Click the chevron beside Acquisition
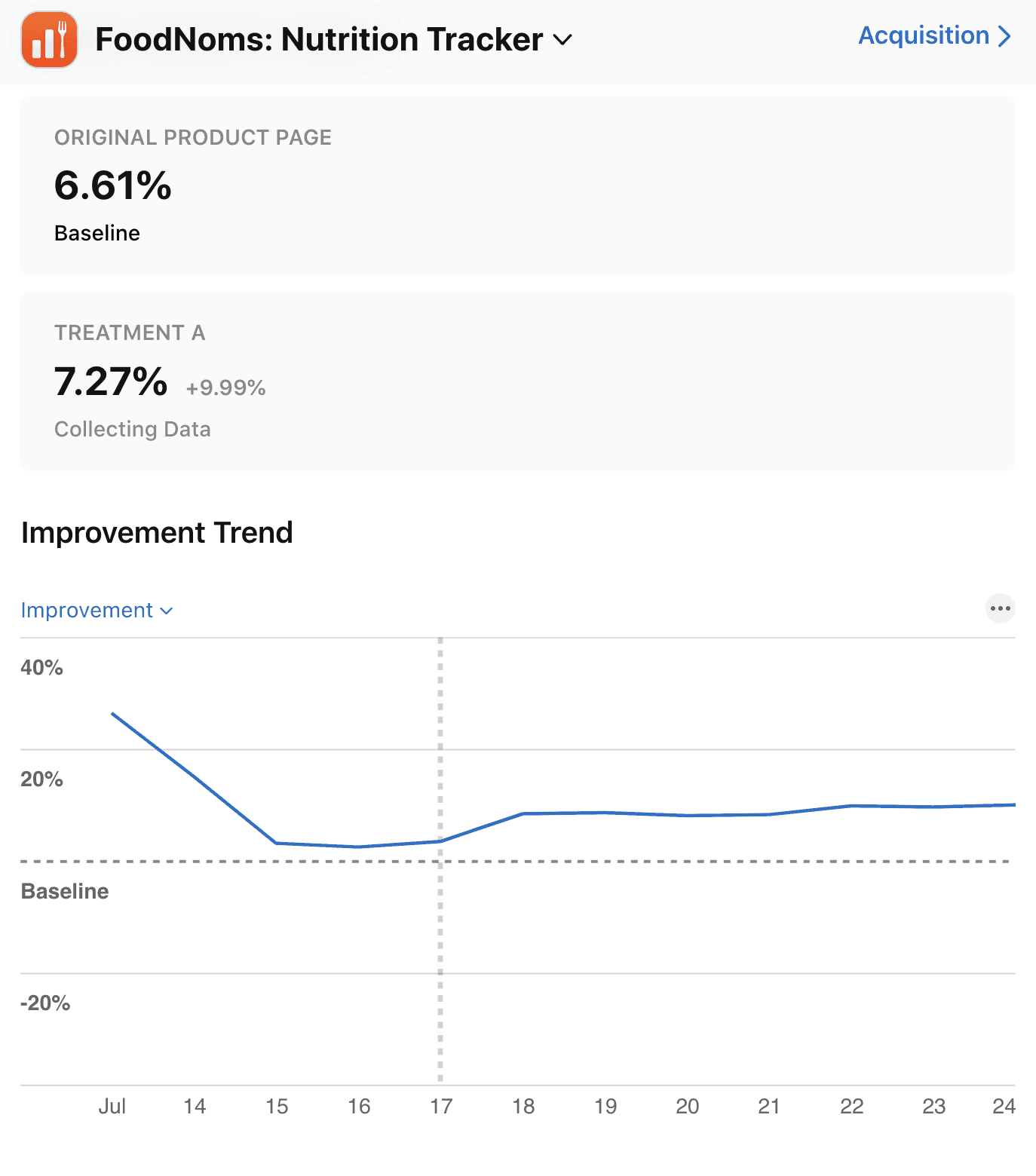The height and width of the screenshot is (1176, 1036). point(1004,35)
